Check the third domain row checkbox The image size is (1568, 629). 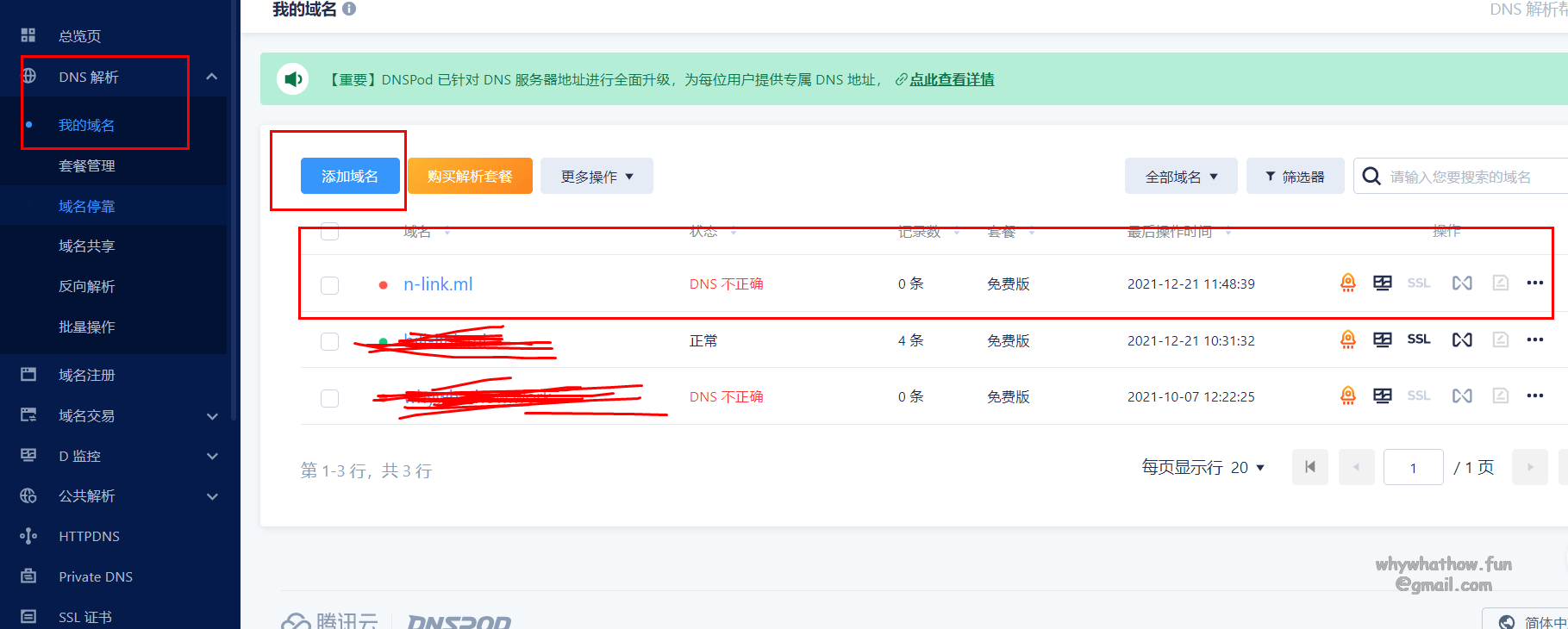pyautogui.click(x=329, y=397)
